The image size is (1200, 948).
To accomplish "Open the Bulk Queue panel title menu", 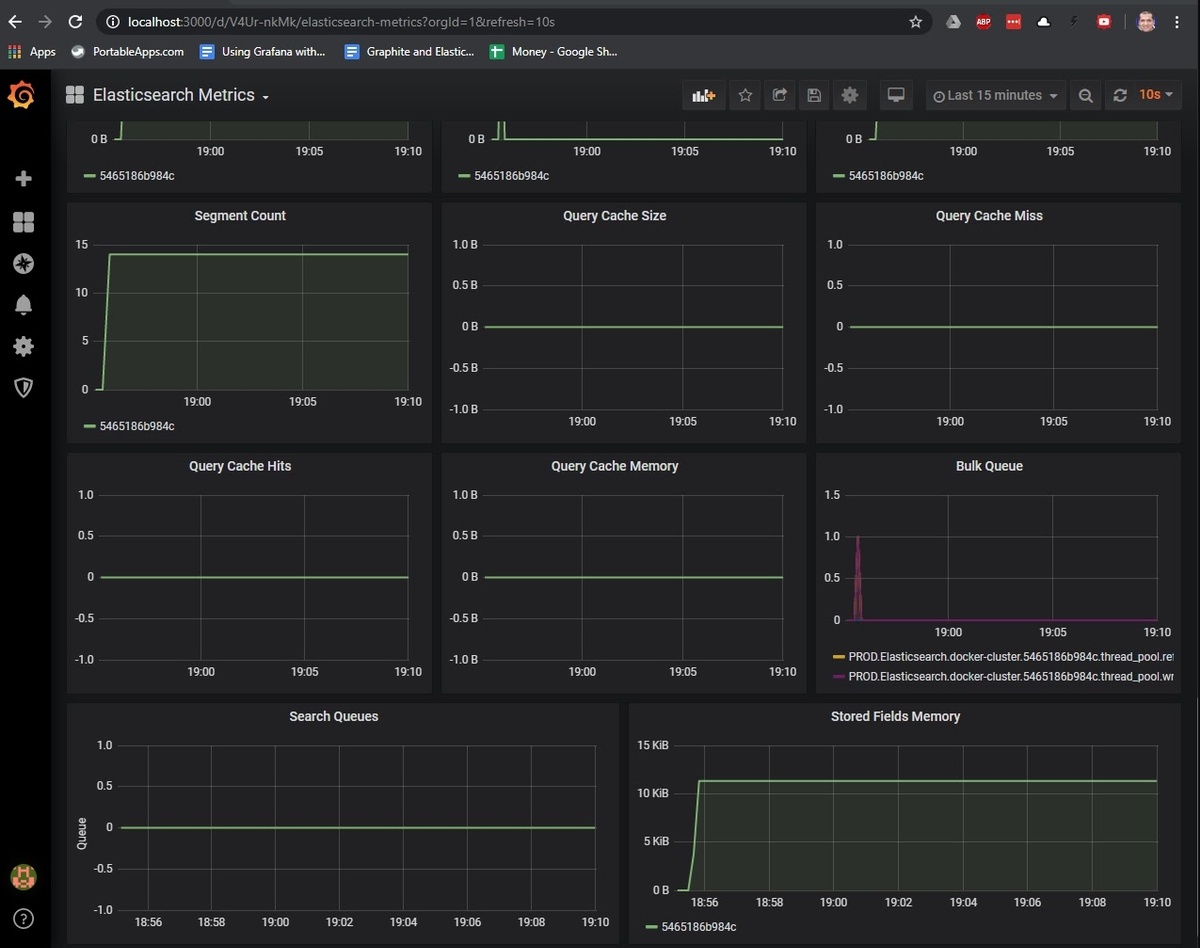I will pyautogui.click(x=989, y=466).
